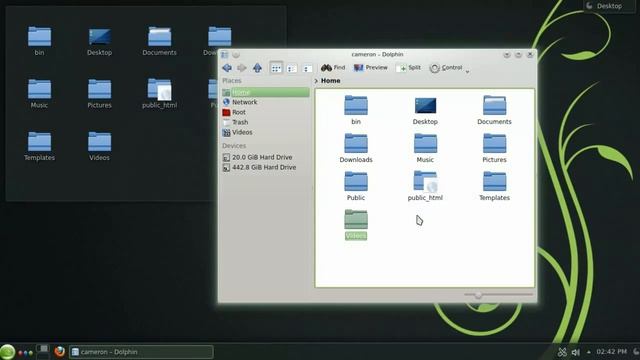Expand the hidden system tray icons arrow
The height and width of the screenshot is (360, 640).
click(589, 352)
